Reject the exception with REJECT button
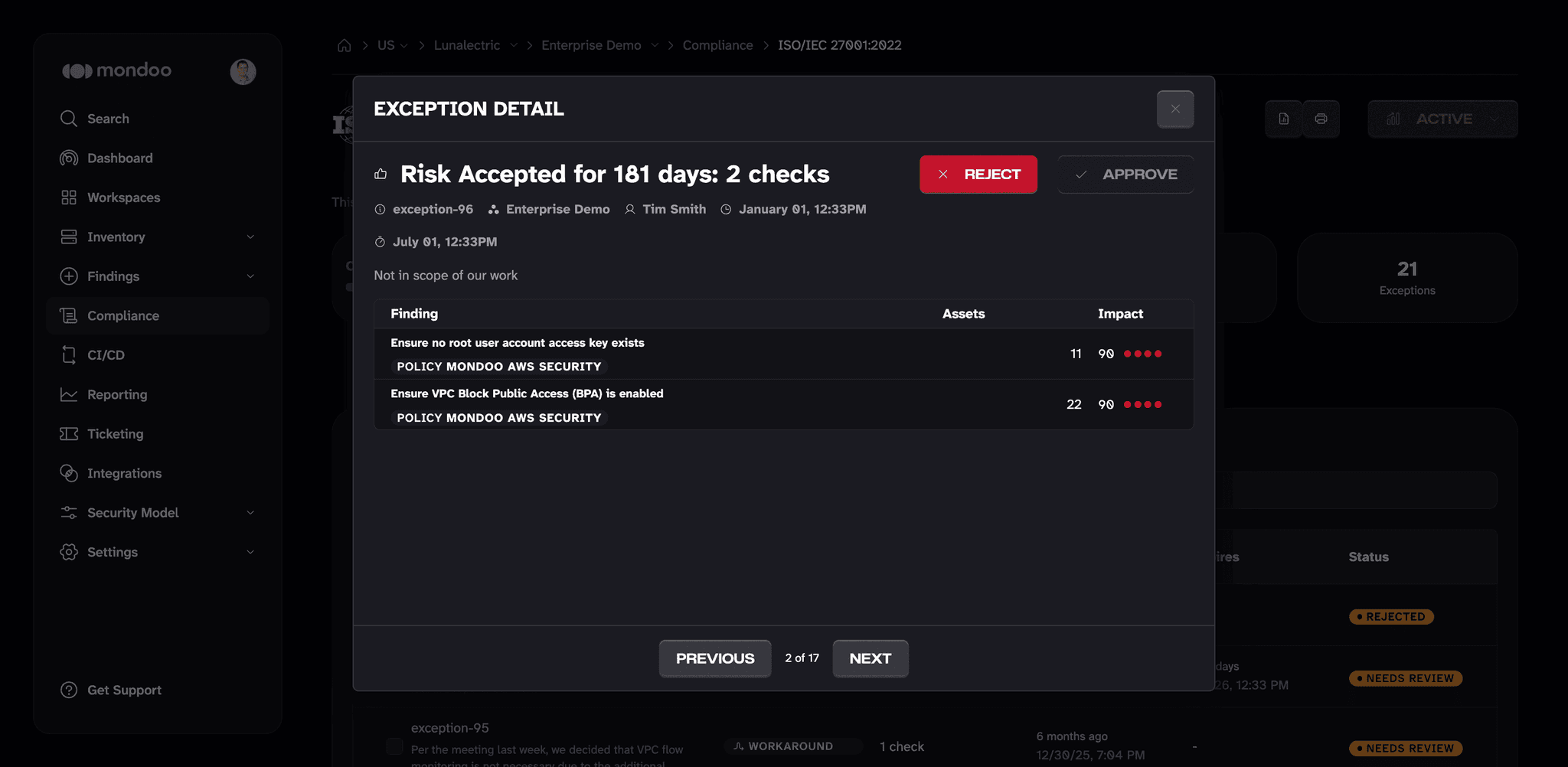Viewport: 1568px width, 767px height. [x=978, y=175]
